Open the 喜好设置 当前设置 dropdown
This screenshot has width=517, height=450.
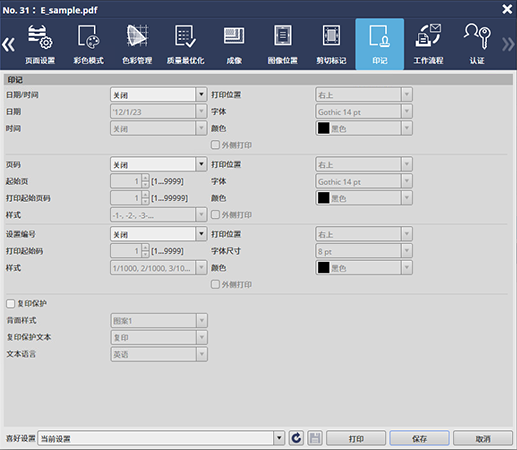point(161,438)
